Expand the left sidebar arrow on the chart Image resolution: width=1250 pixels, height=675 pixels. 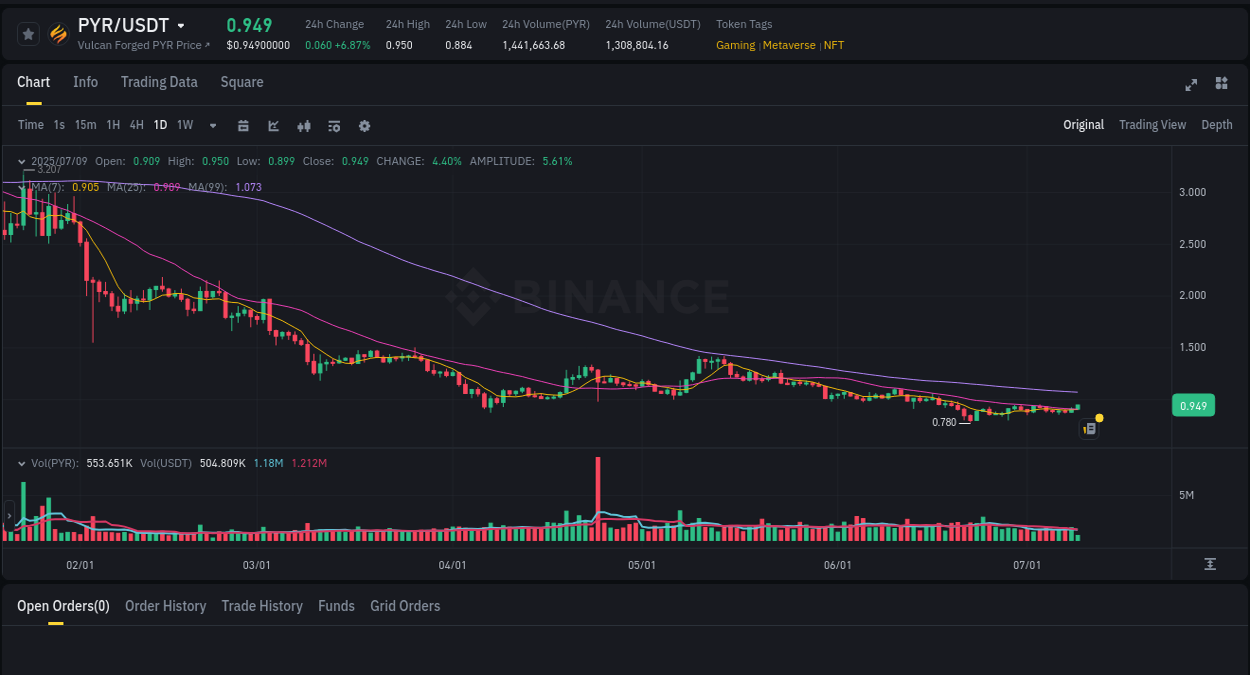click(x=8, y=515)
